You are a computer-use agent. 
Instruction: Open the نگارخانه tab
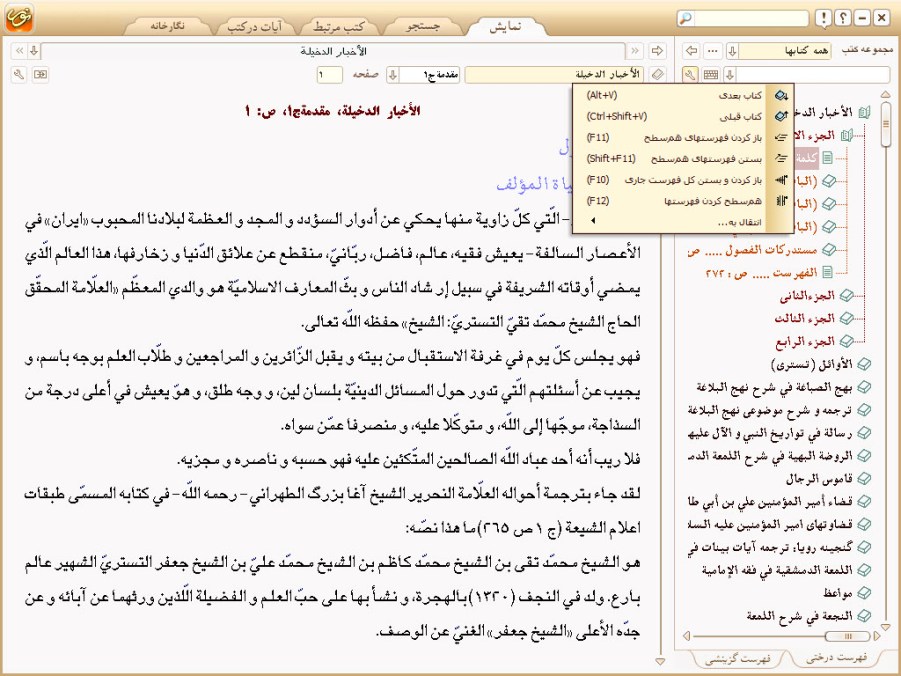click(168, 26)
